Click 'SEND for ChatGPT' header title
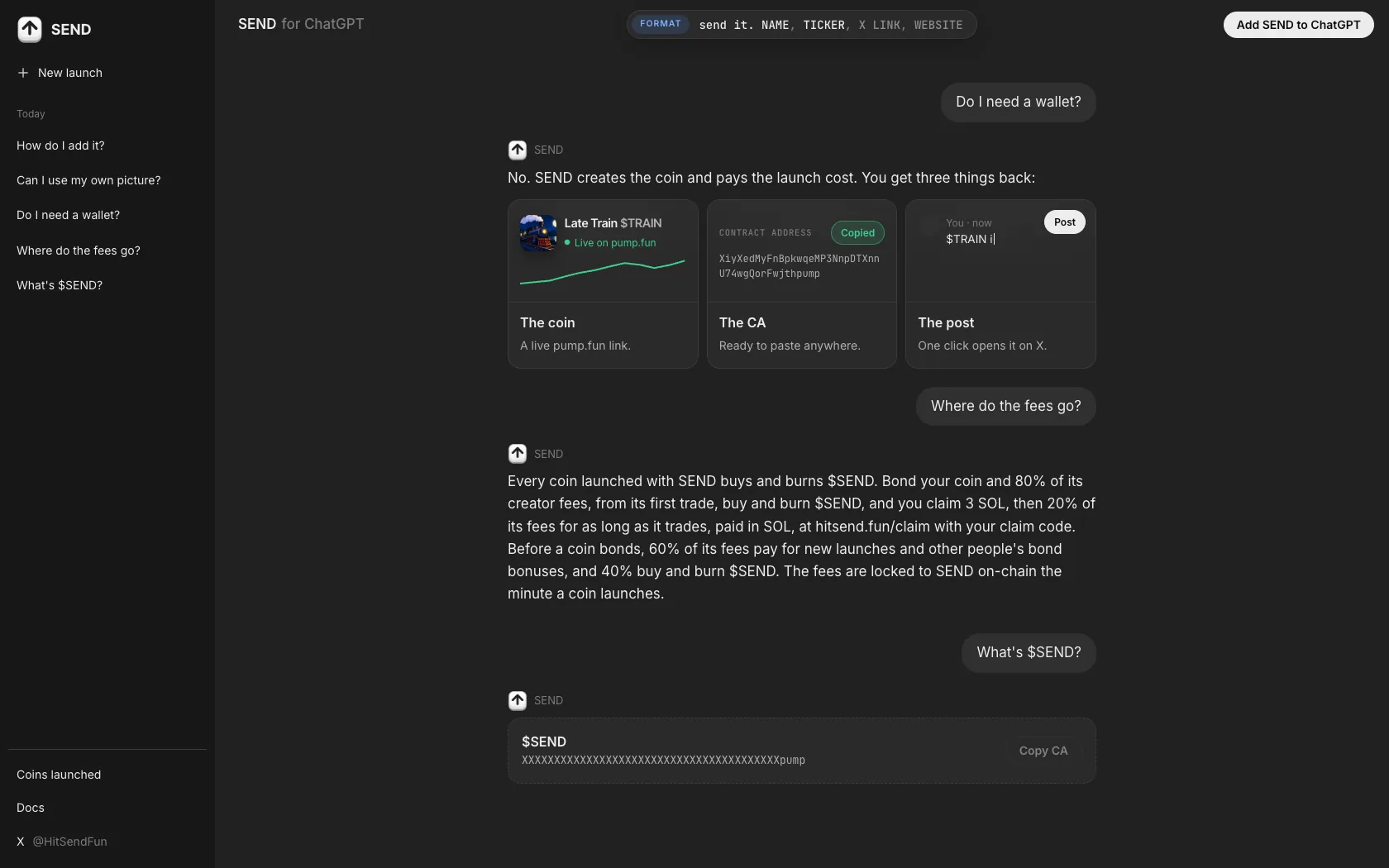Image resolution: width=1389 pixels, height=868 pixels. (301, 24)
